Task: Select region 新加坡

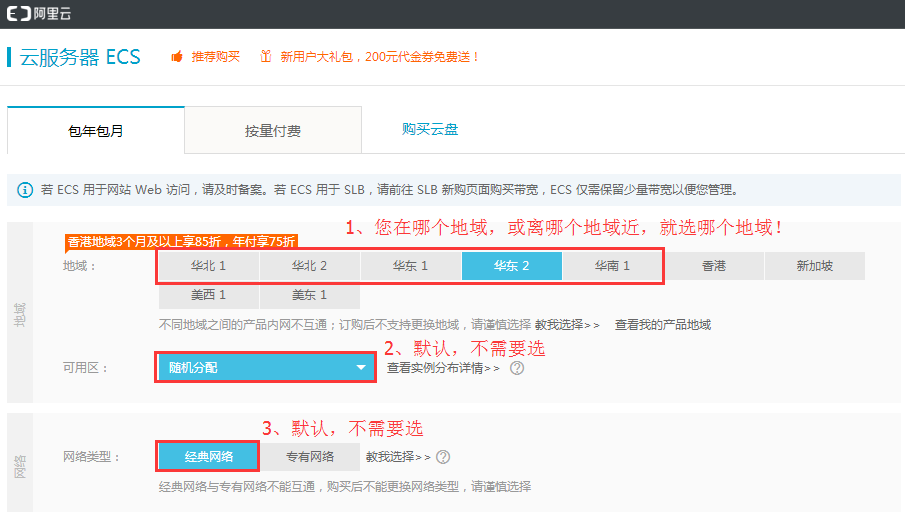Action: click(815, 266)
